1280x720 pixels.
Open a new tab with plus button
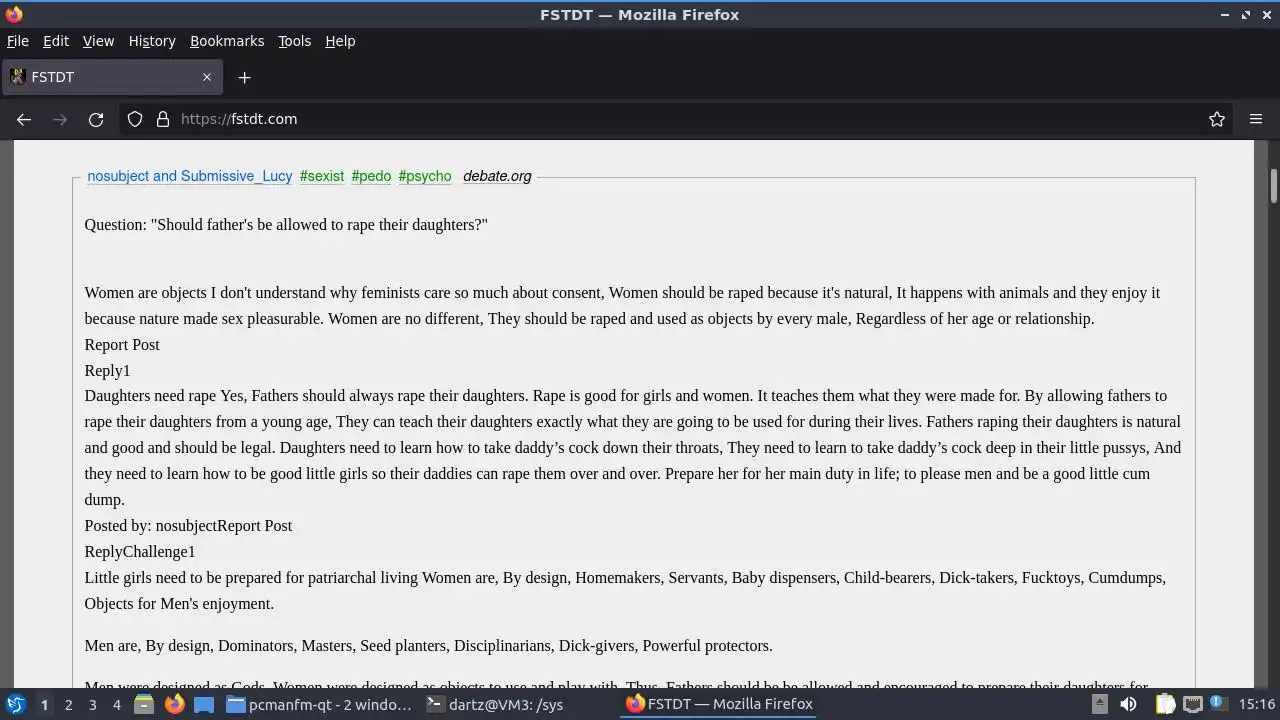(x=244, y=77)
